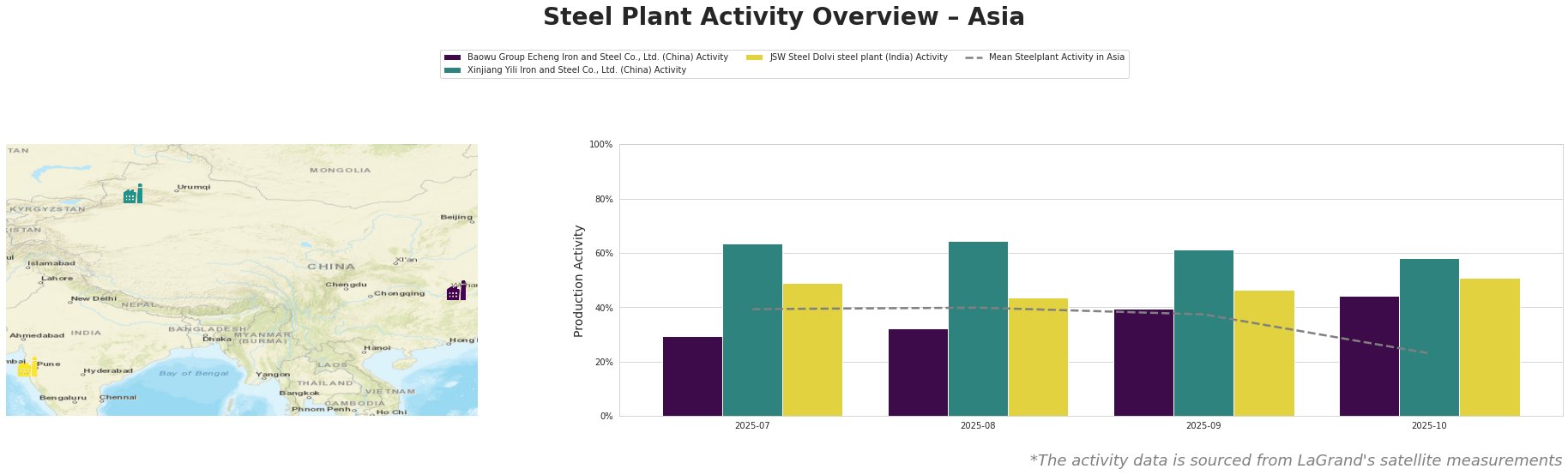1568x475 pixels.
Task: Click the JSW Steel Dolvi legend label
Action: tap(858, 57)
